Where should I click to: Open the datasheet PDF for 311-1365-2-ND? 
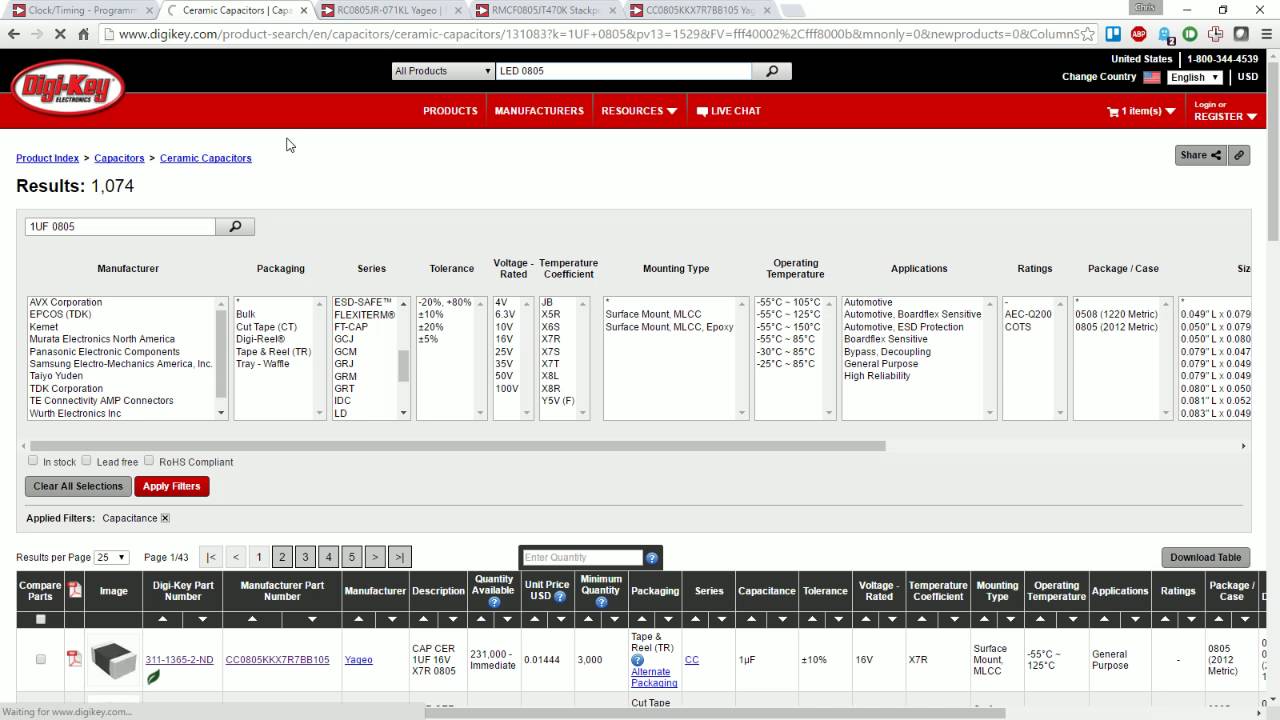click(x=74, y=658)
